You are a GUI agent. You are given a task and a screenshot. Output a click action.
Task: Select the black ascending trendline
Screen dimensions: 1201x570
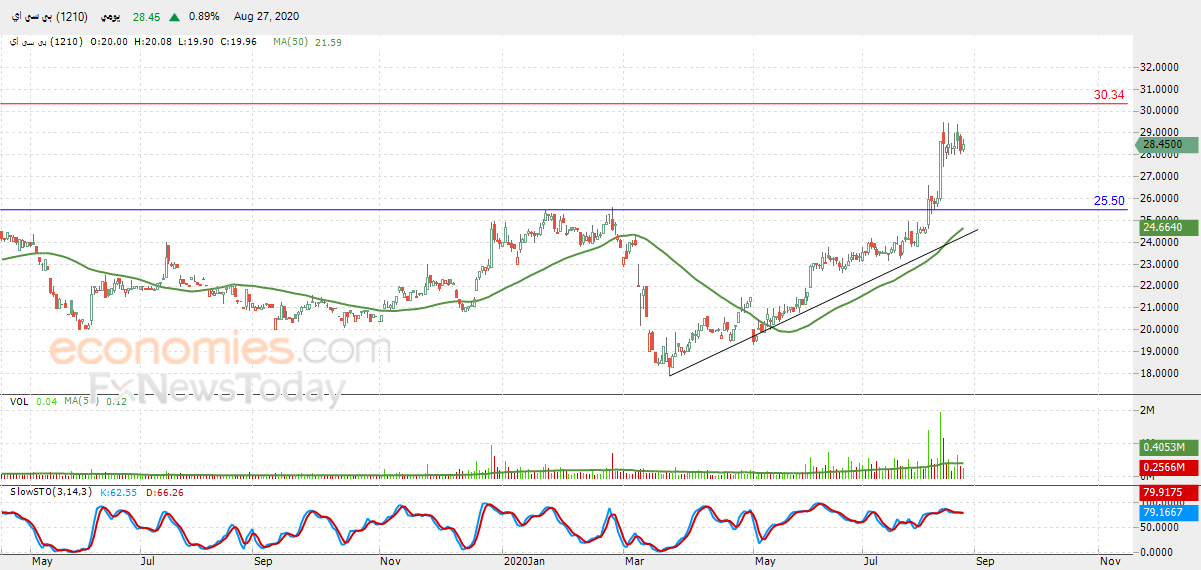[x=823, y=302]
